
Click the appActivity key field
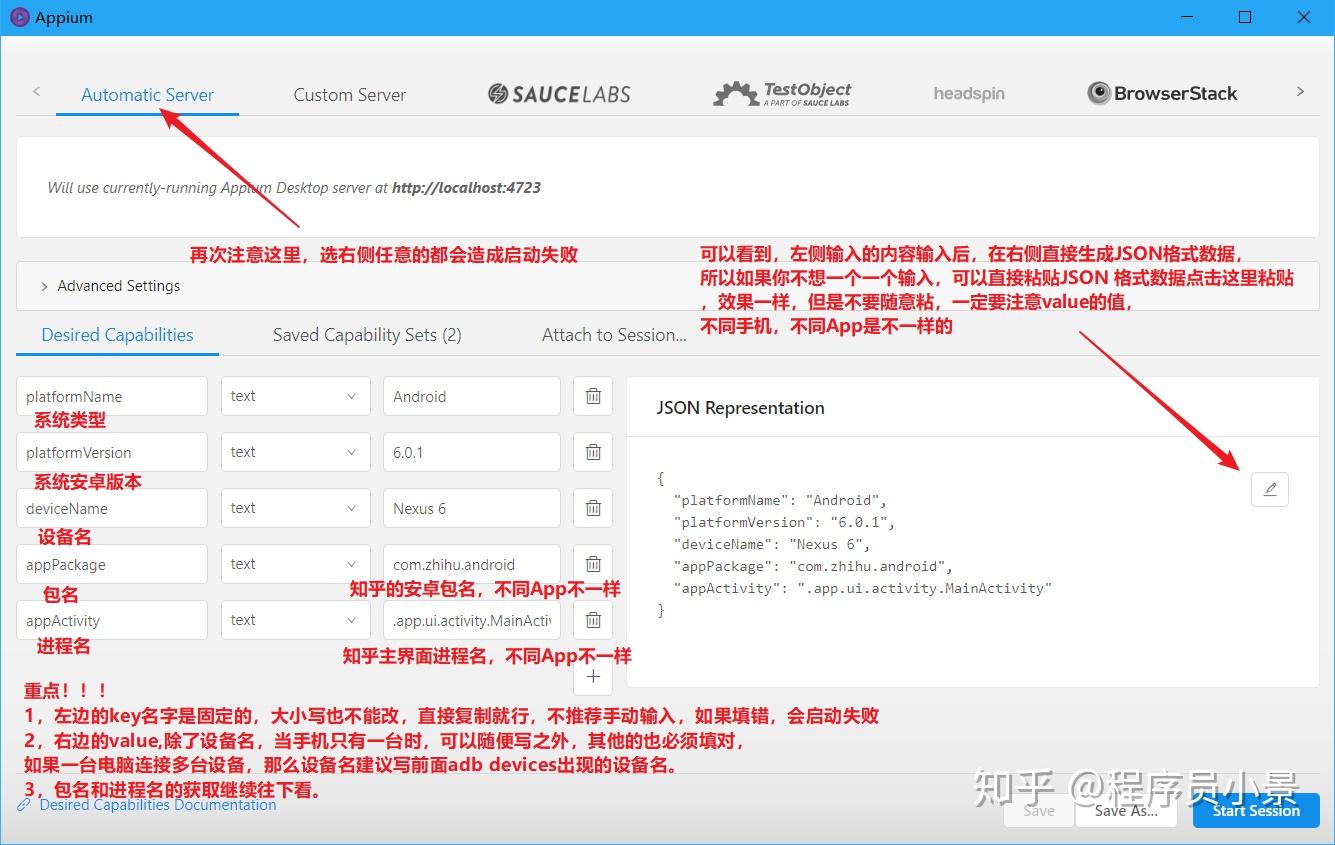(112, 620)
